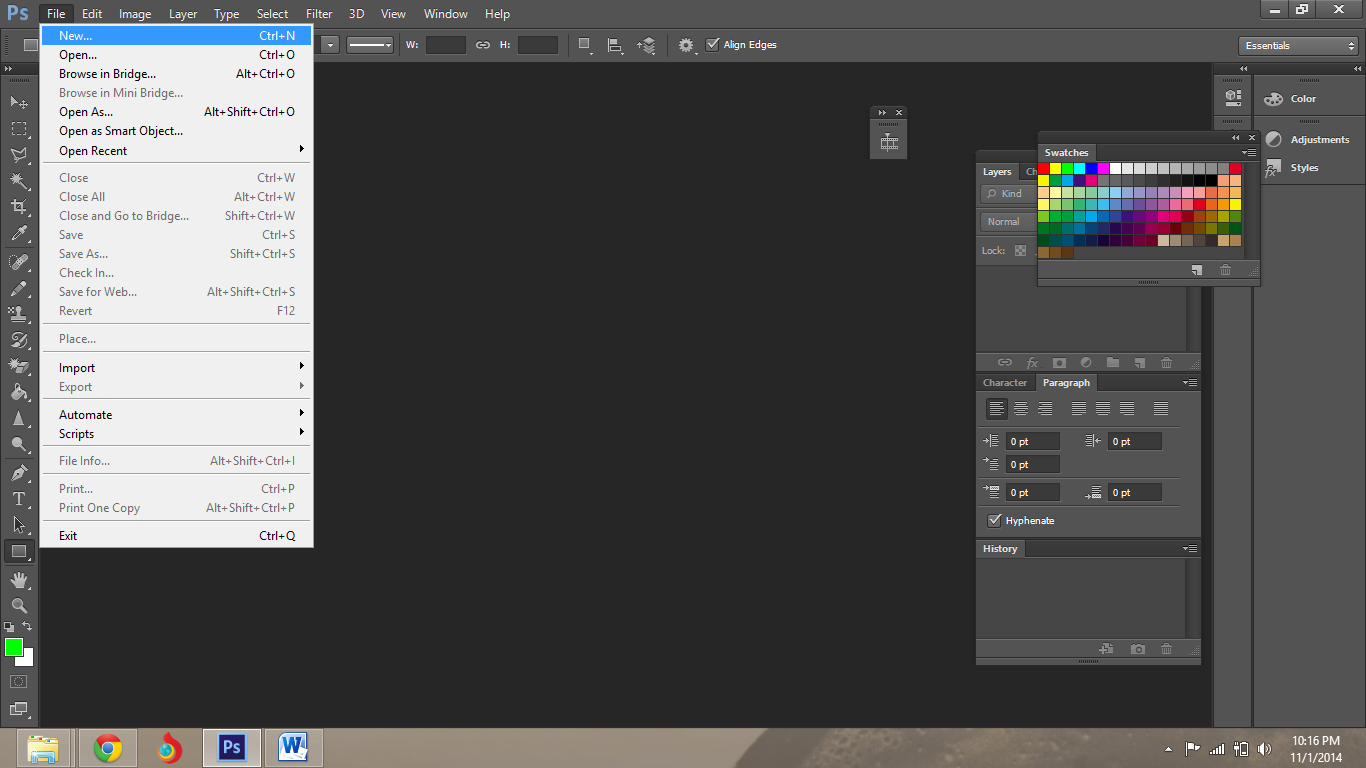Choose Open... from the File menu
1366x768 pixels.
coord(177,55)
